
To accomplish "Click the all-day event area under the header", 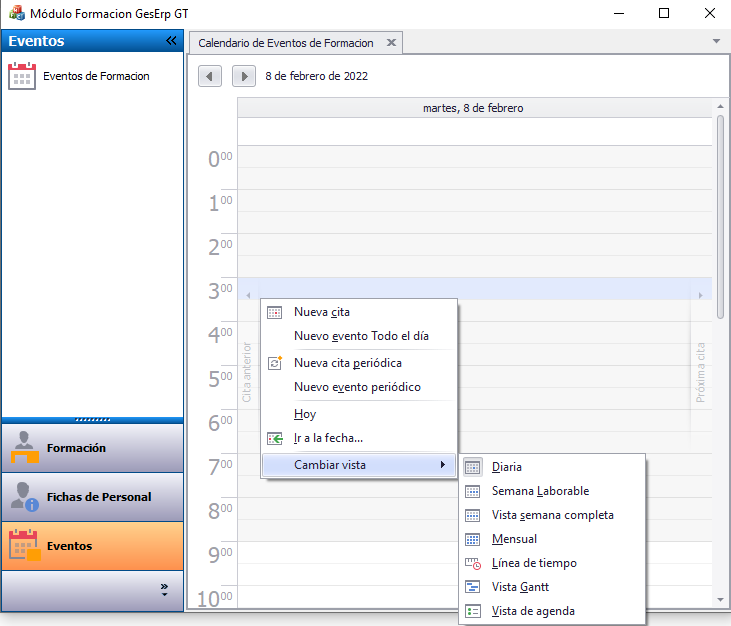I will 474,131.
